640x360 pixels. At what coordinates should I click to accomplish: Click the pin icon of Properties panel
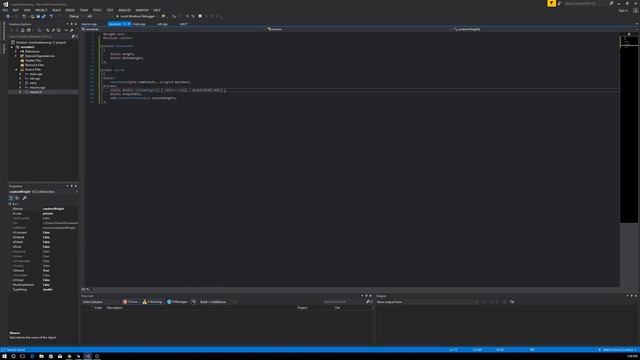(71, 186)
